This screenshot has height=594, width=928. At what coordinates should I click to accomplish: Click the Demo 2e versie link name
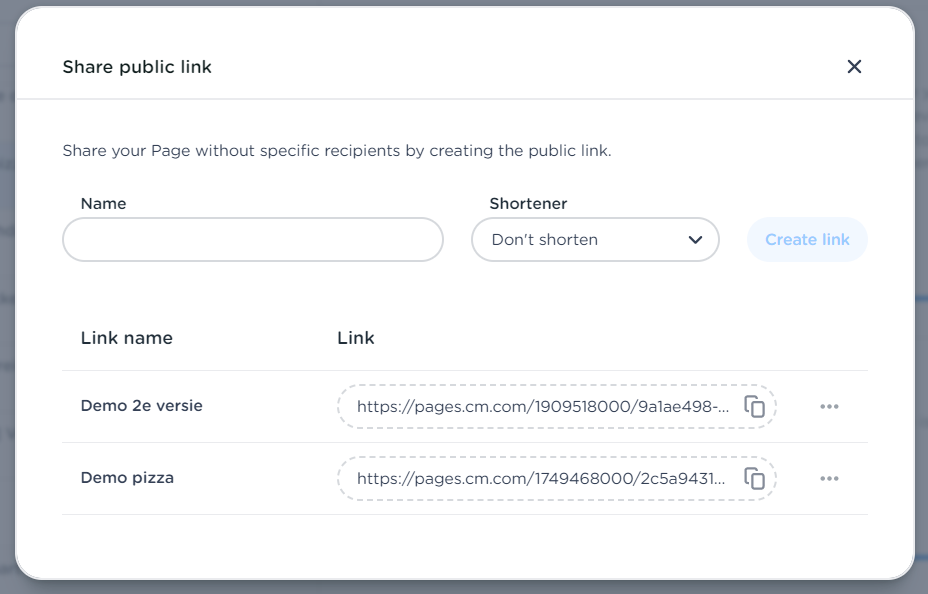pyautogui.click(x=141, y=406)
